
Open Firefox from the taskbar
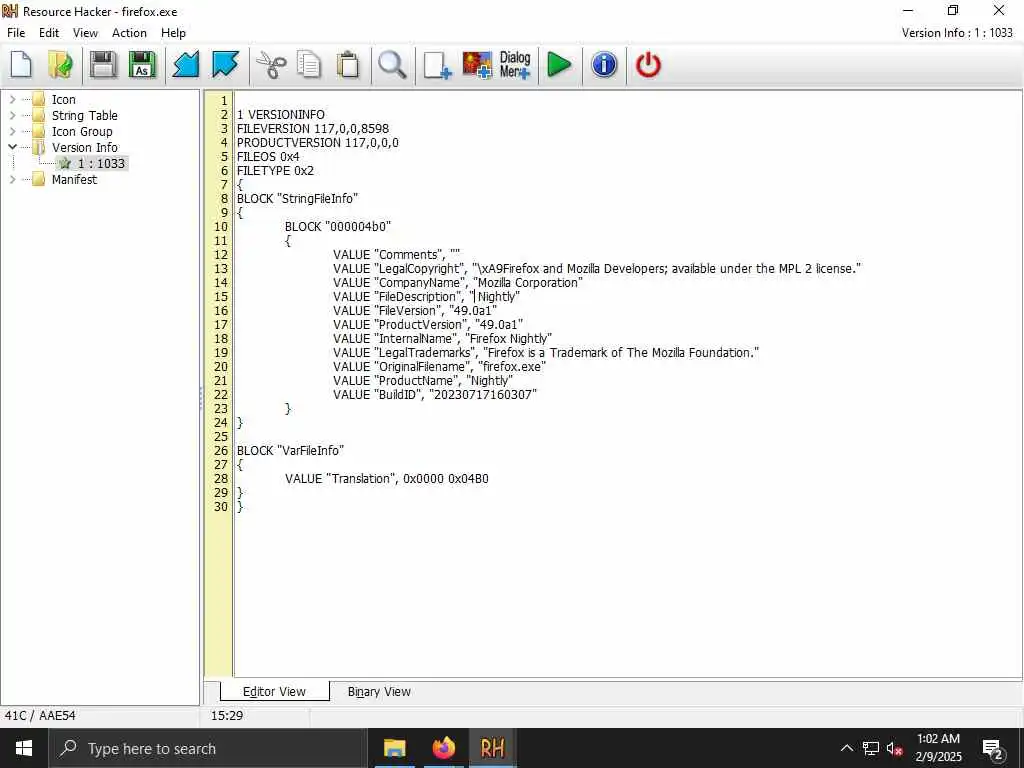(443, 748)
